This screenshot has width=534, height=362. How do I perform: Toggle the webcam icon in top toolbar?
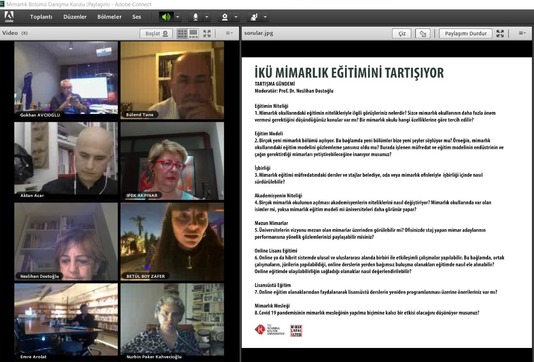pyautogui.click(x=225, y=17)
